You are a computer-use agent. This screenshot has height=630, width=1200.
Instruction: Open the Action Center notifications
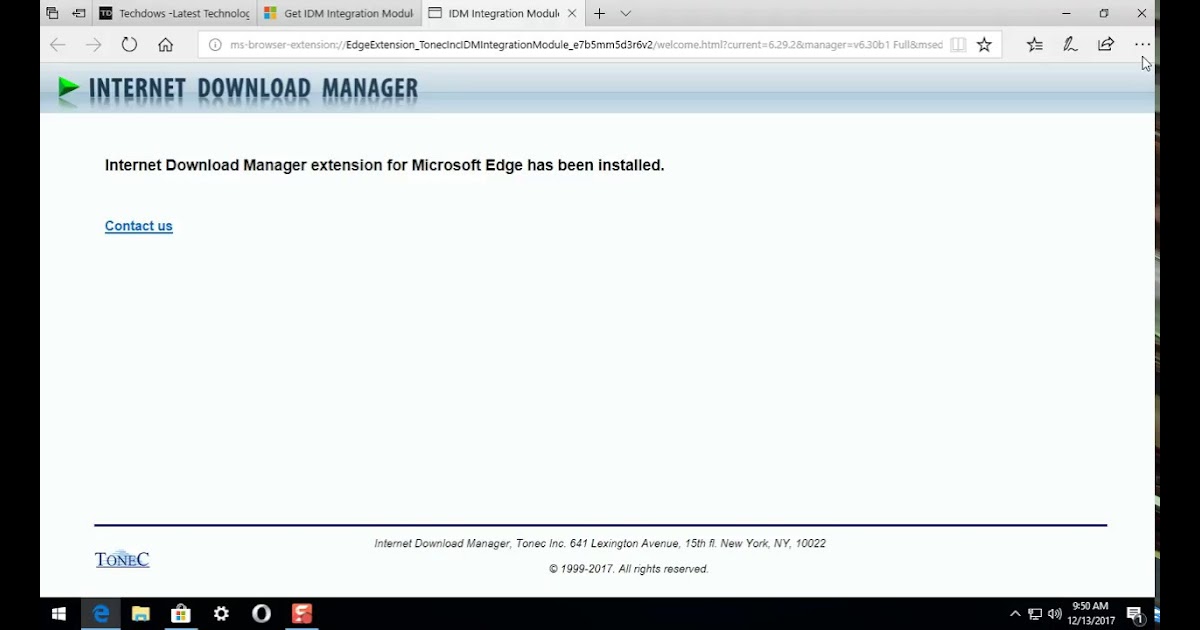click(1134, 614)
